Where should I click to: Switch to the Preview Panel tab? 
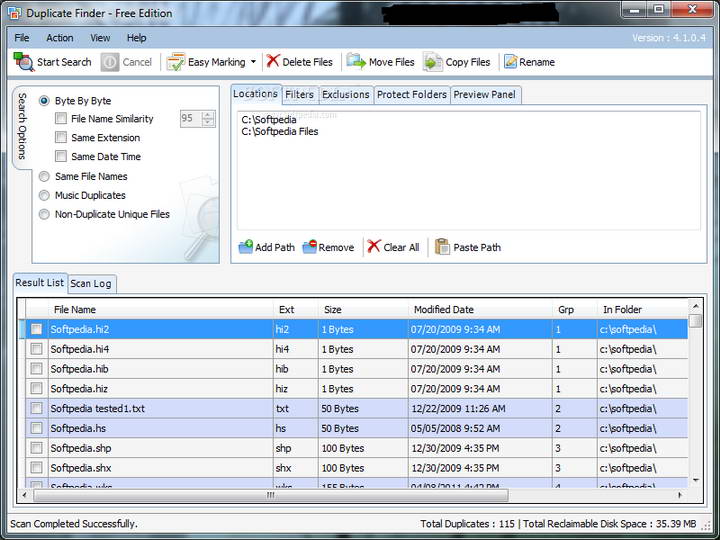pos(485,95)
